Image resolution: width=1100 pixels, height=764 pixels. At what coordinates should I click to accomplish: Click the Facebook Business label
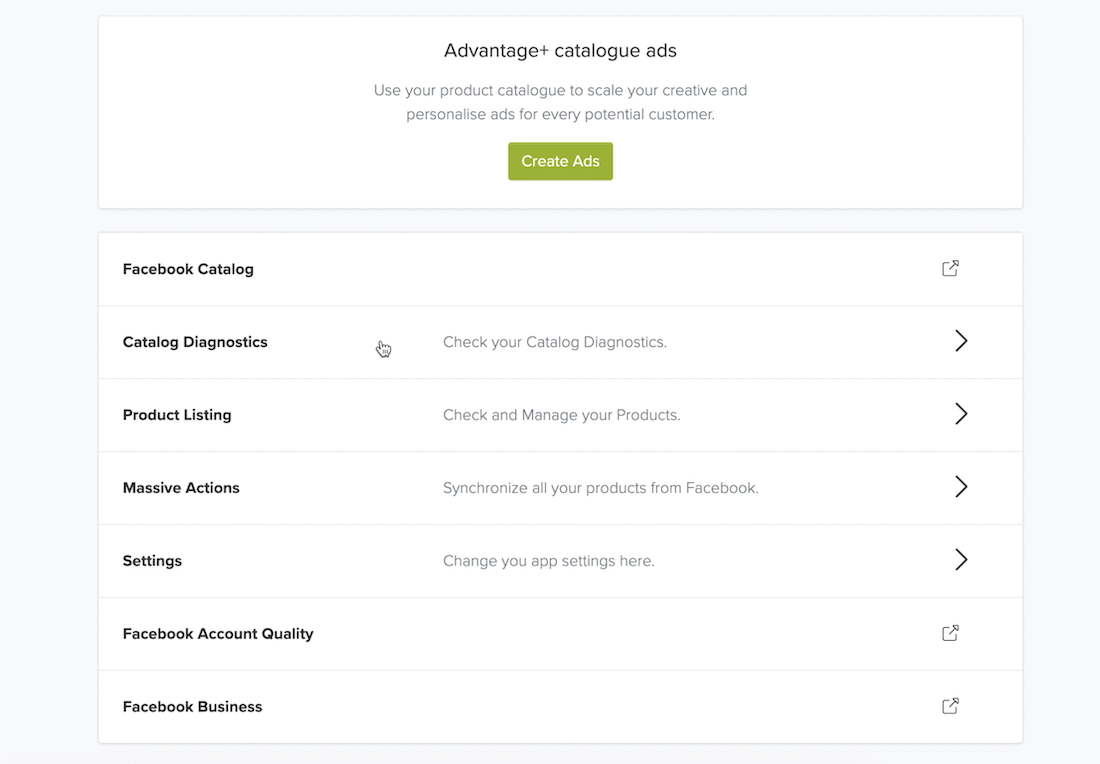click(192, 707)
